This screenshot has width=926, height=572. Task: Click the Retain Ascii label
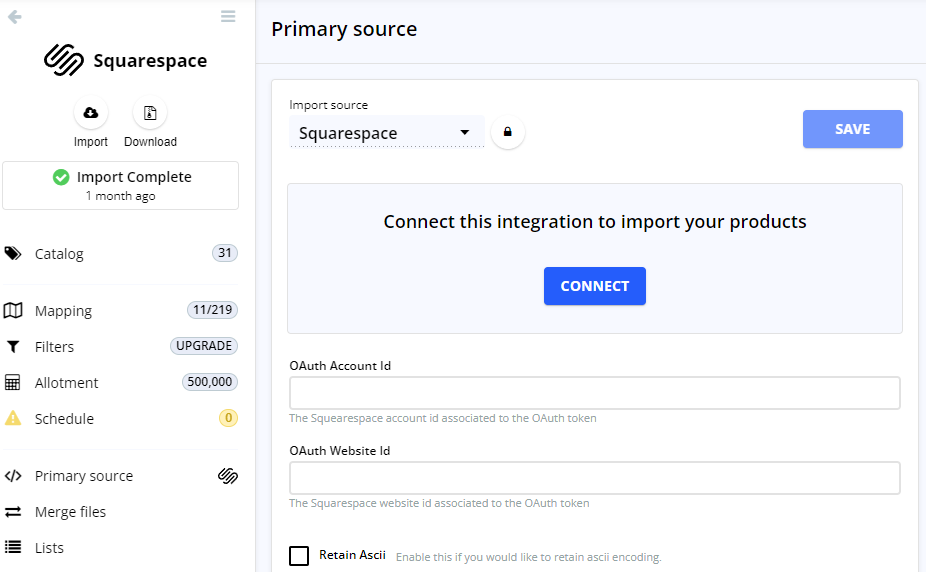pyautogui.click(x=353, y=555)
